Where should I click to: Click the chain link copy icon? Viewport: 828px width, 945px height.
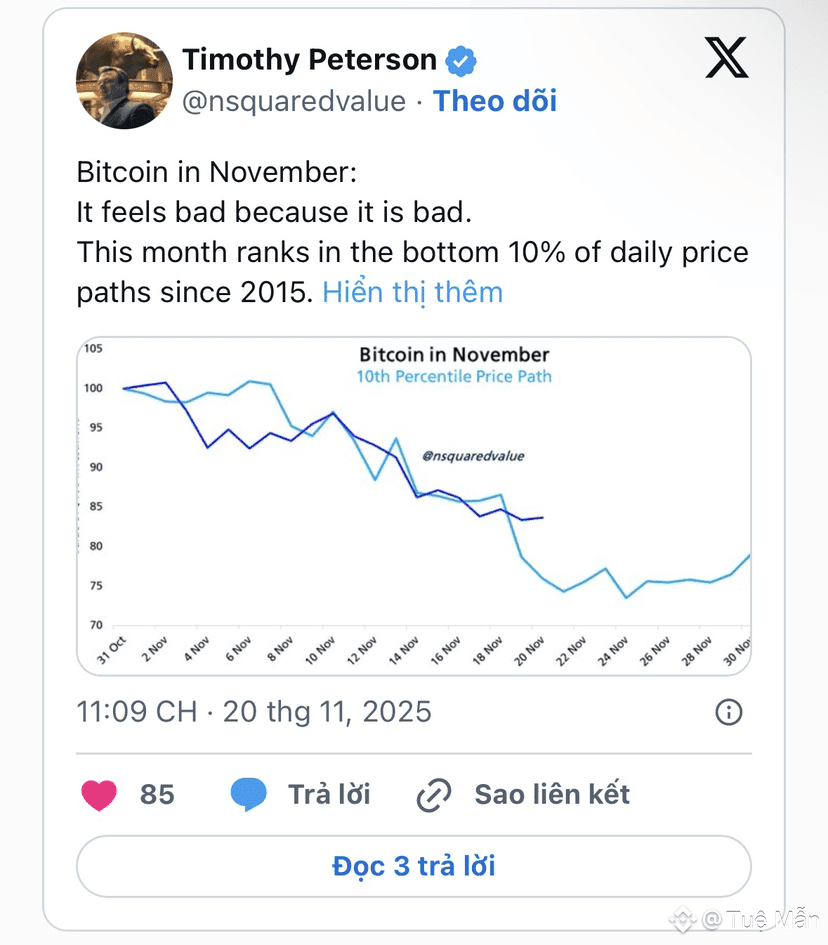(434, 796)
